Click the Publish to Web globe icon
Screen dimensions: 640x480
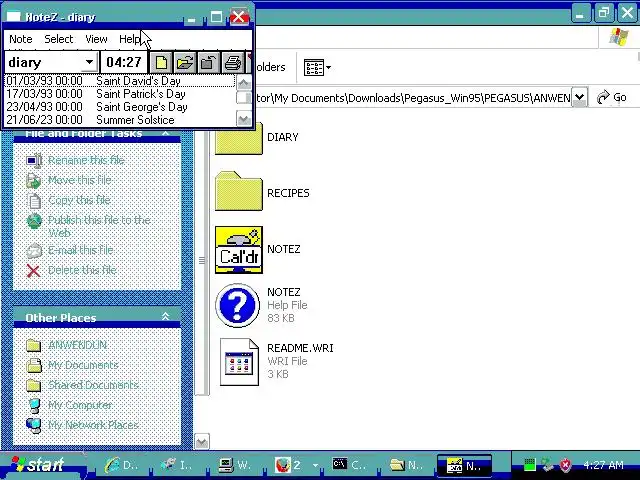34,221
